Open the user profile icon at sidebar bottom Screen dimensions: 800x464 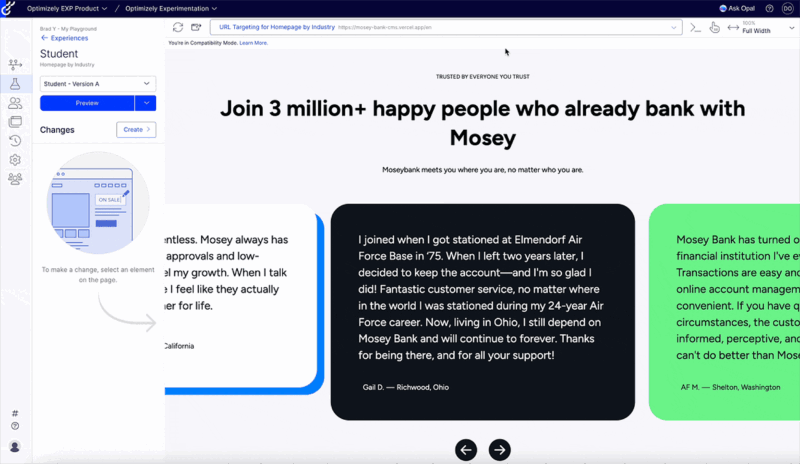pos(15,447)
